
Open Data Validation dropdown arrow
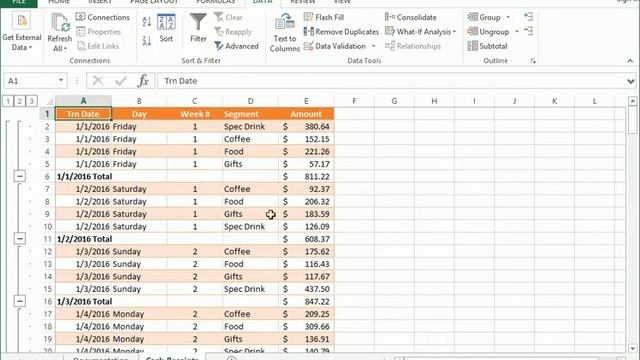373,46
